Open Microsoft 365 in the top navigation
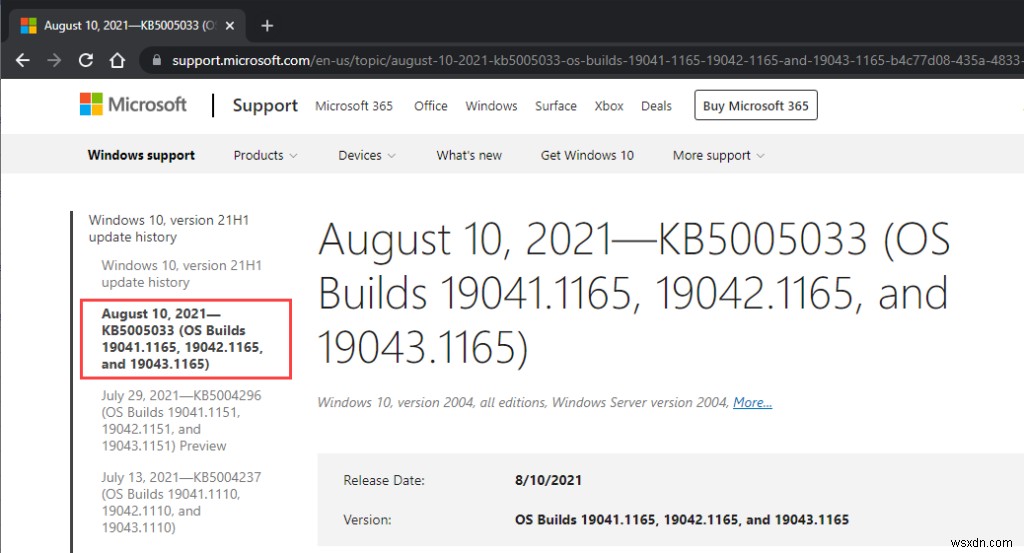Viewport: 1024px width, 553px height. pos(354,106)
